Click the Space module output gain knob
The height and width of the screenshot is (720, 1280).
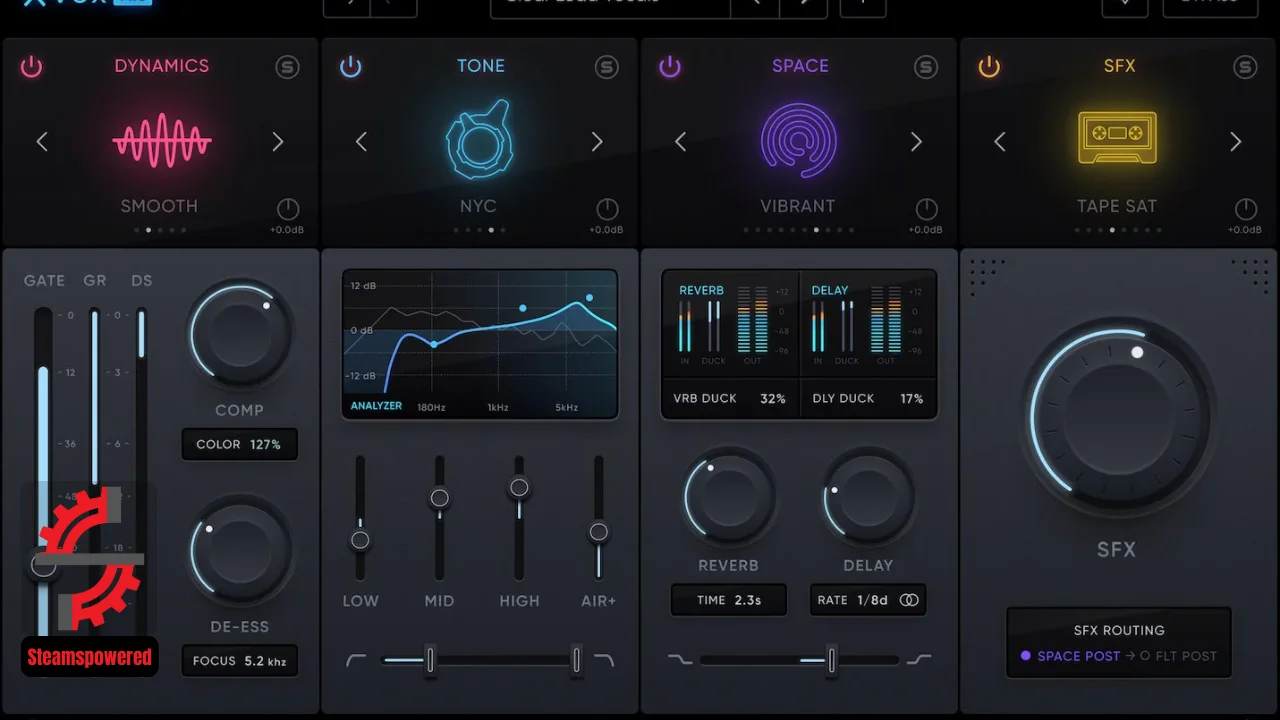coord(927,209)
